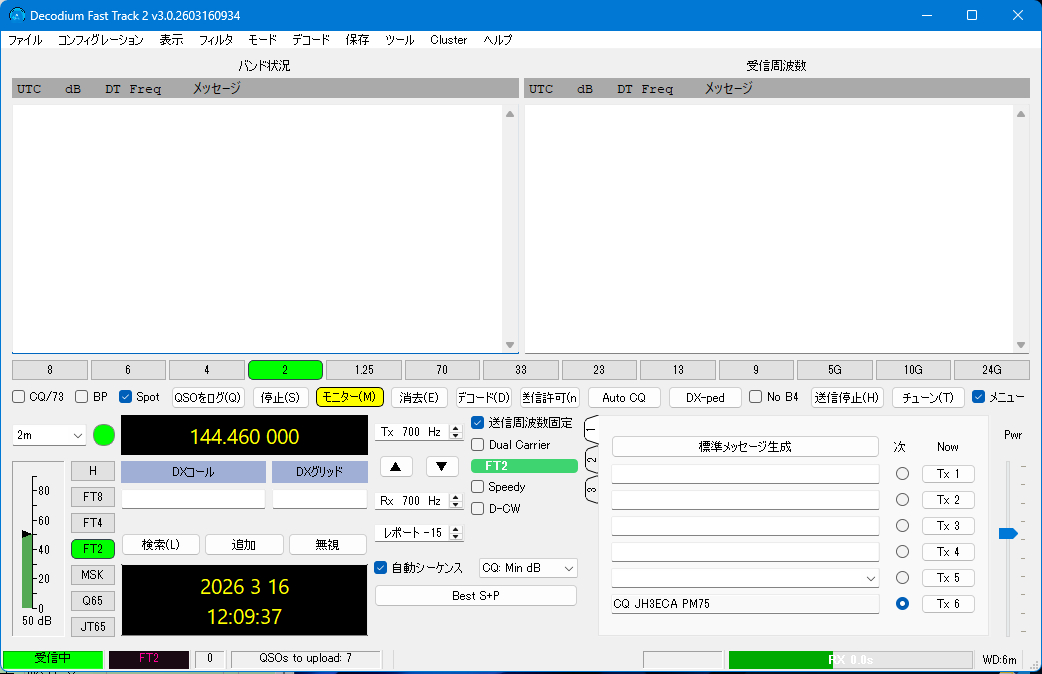This screenshot has height=674, width=1042.
Task: Click the green status indicator beside band selector
Action: [x=104, y=435]
